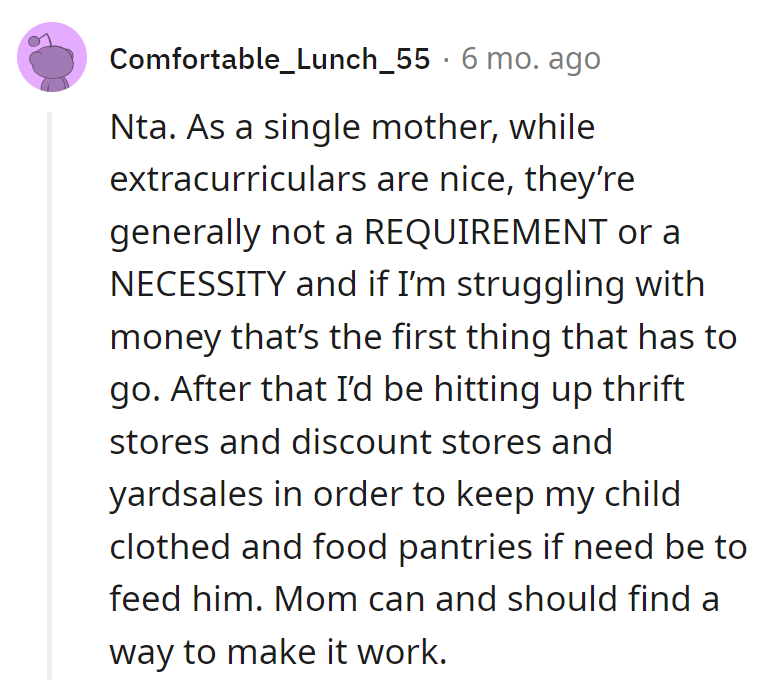Click the words 'thrift stores' in the comment
The height and width of the screenshot is (680, 774).
[640, 389]
